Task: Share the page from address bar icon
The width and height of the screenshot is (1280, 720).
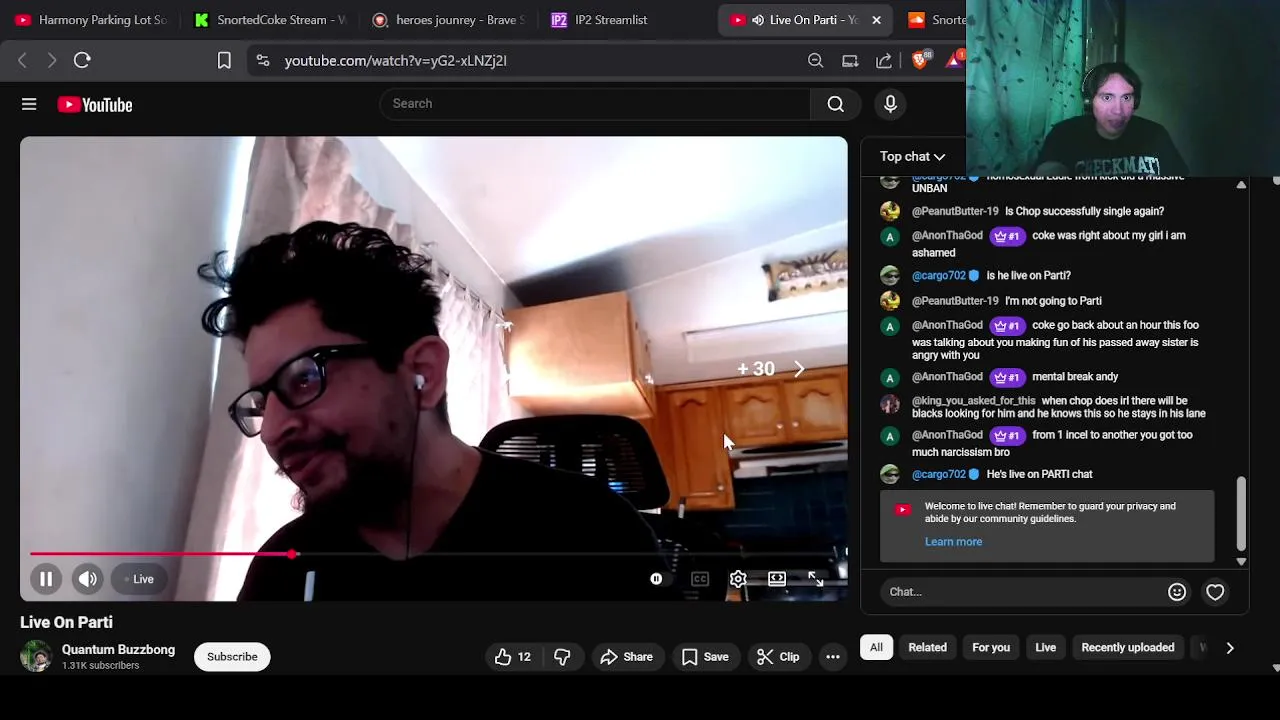Action: (x=884, y=61)
